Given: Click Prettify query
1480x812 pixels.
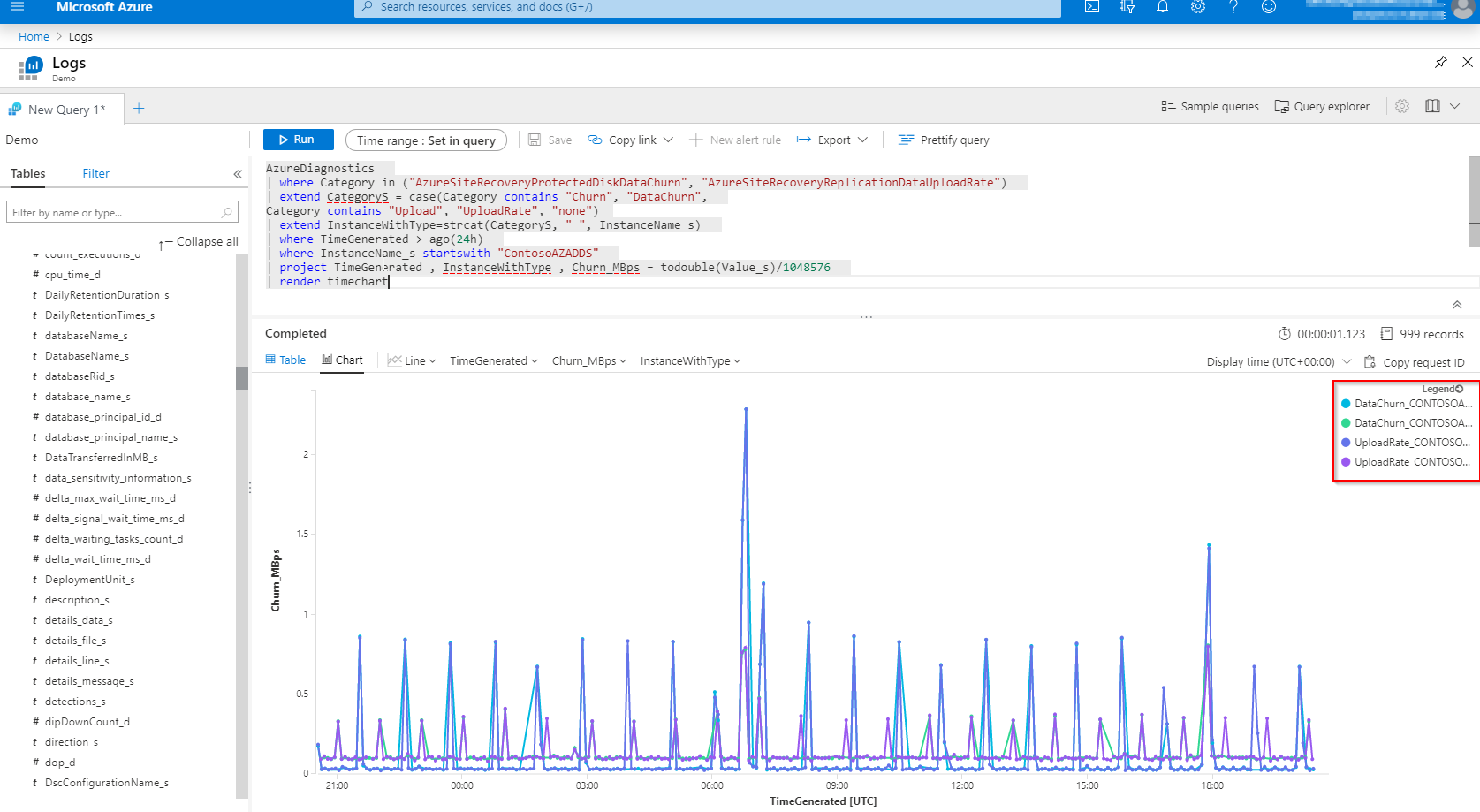Looking at the screenshot, I should pos(944,140).
